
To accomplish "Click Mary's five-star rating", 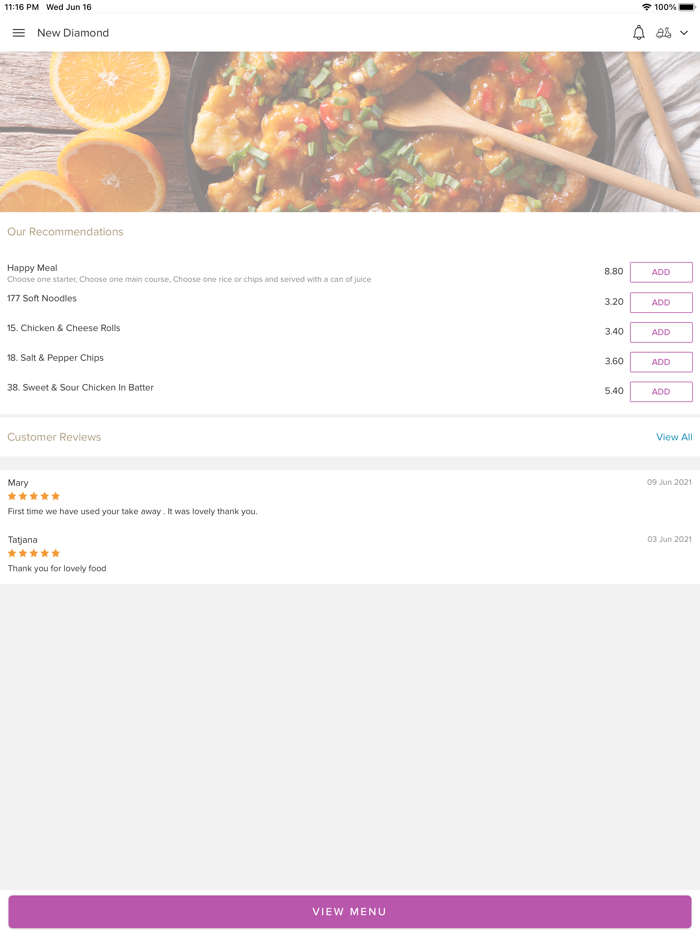I will click(x=34, y=496).
